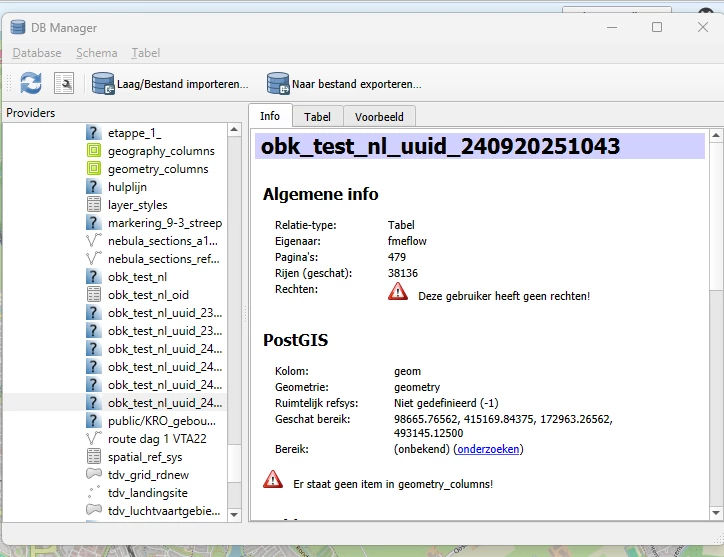Click the column value geom
Image resolution: width=724 pixels, height=557 pixels.
click(x=407, y=372)
